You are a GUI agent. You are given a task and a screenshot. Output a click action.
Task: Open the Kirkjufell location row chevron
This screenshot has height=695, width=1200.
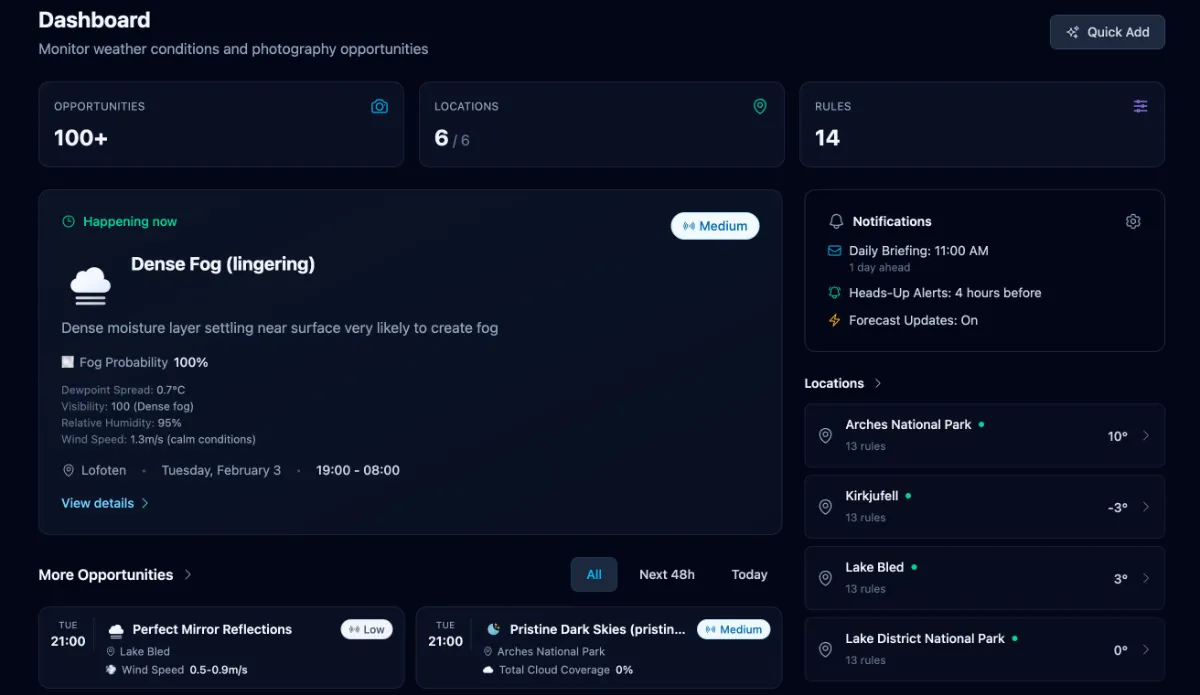tap(1146, 507)
